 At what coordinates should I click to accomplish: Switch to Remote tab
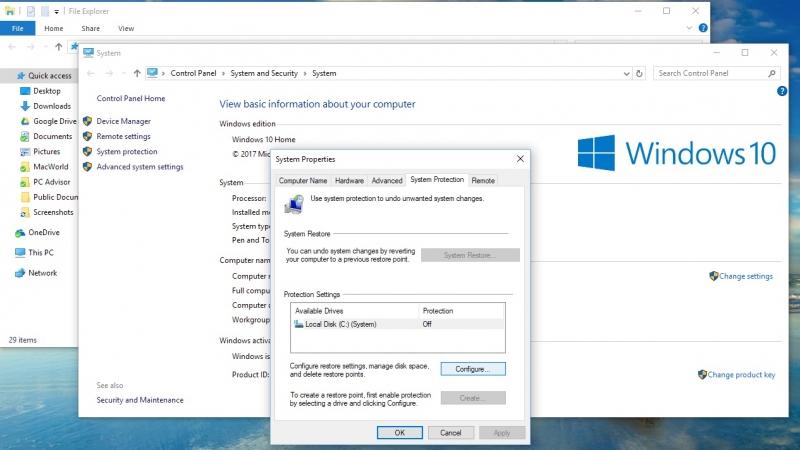(x=483, y=181)
